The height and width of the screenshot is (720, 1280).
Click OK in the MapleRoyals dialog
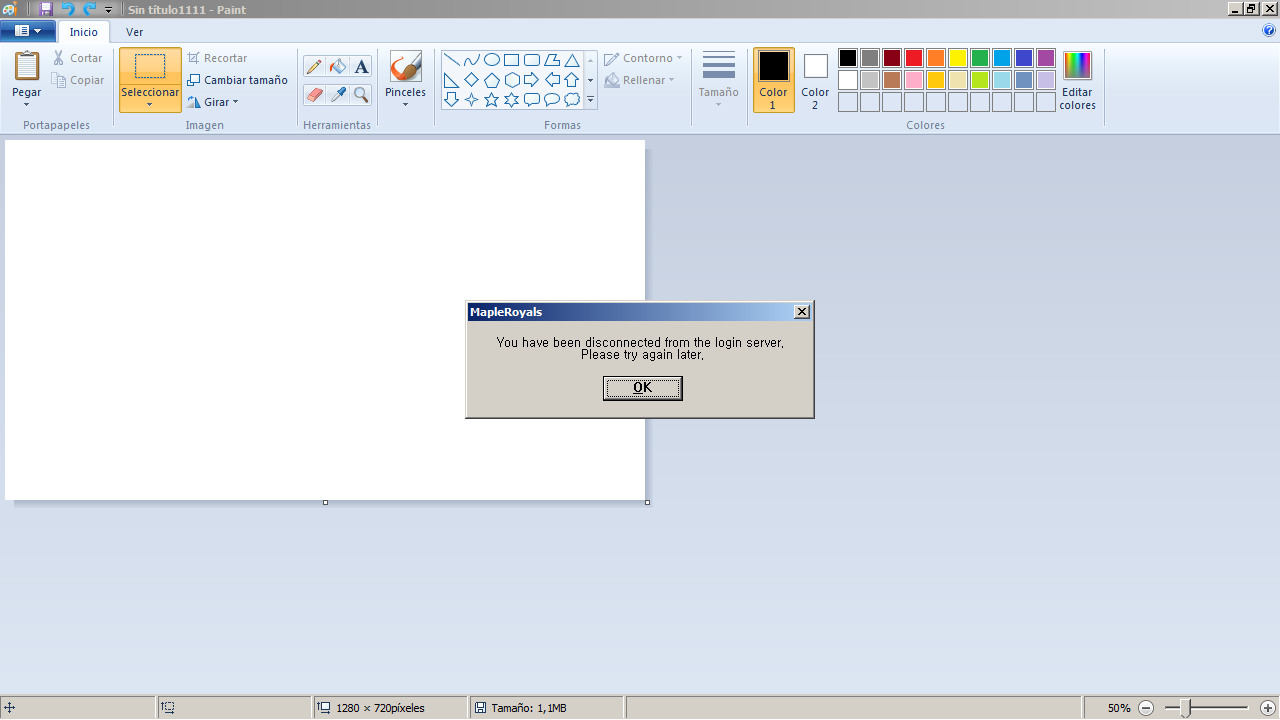click(643, 388)
